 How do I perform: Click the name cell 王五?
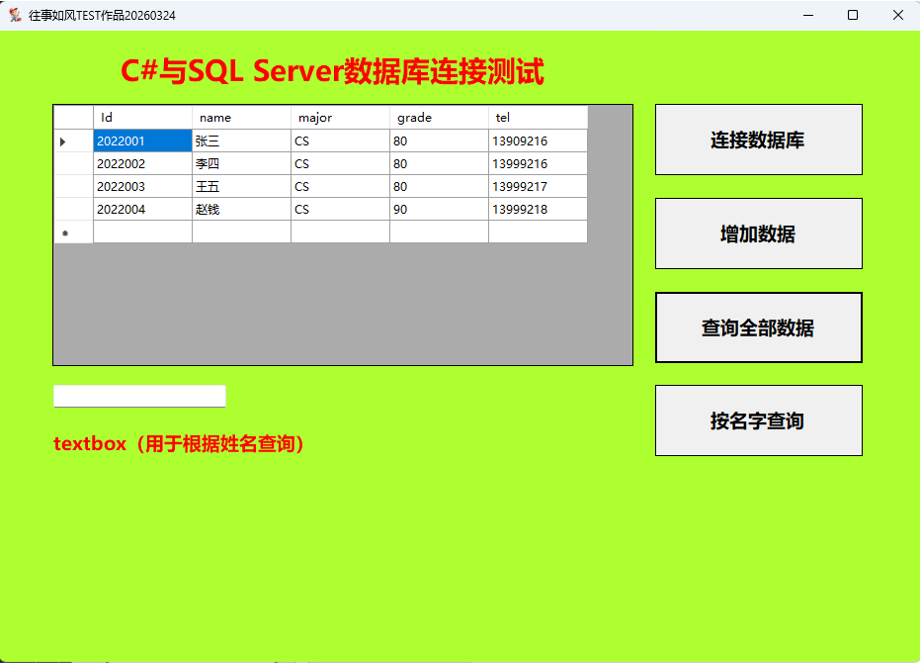(x=241, y=187)
